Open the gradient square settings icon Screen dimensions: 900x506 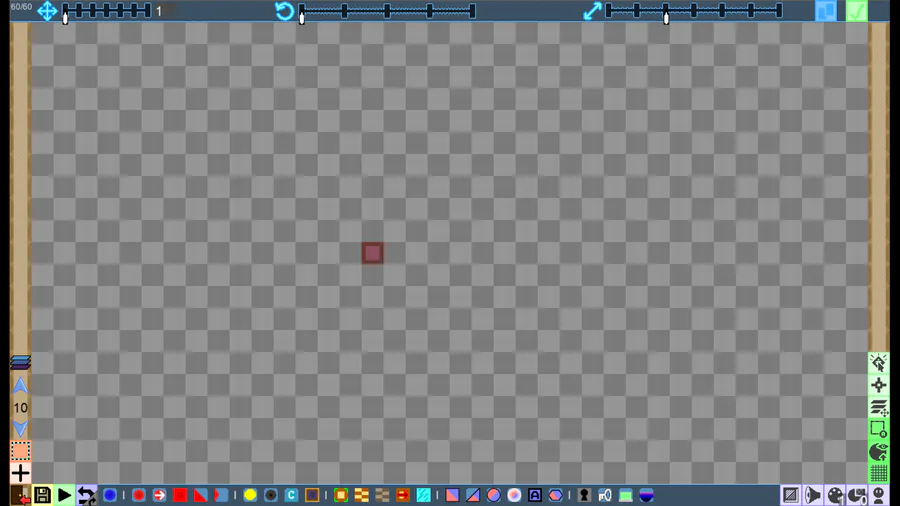[790, 495]
